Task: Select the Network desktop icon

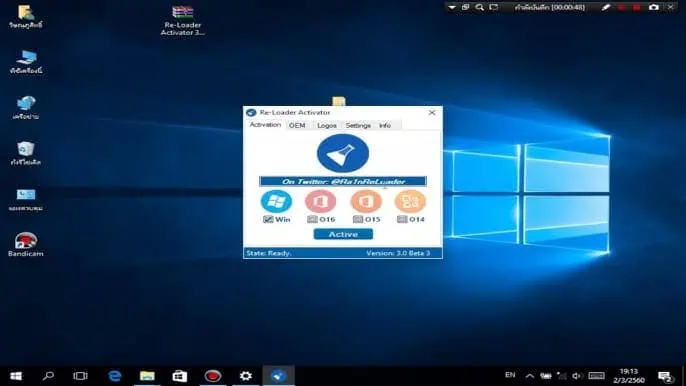Action: pos(25,108)
